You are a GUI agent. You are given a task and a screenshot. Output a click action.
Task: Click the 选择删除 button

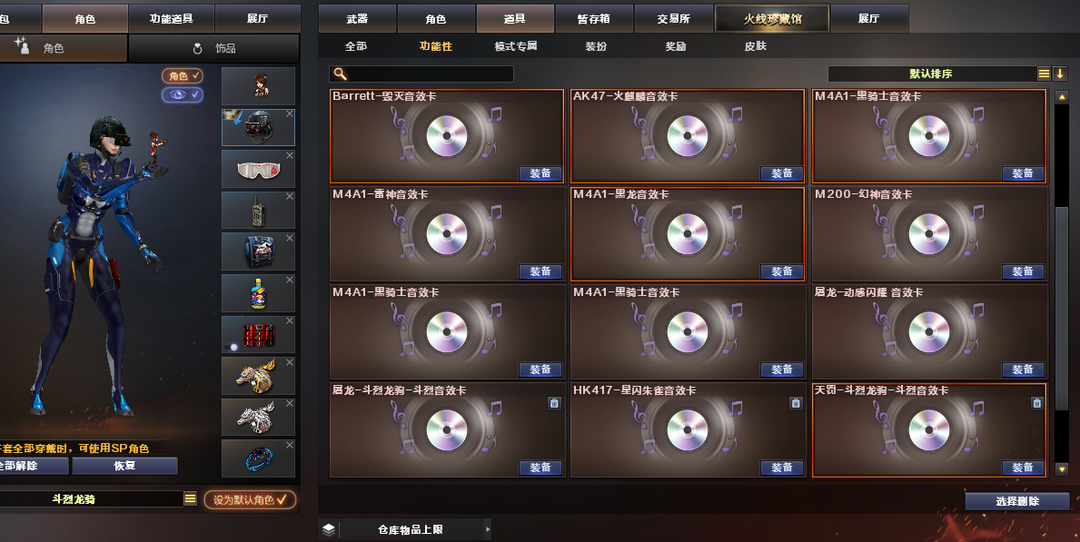pyautogui.click(x=1017, y=501)
